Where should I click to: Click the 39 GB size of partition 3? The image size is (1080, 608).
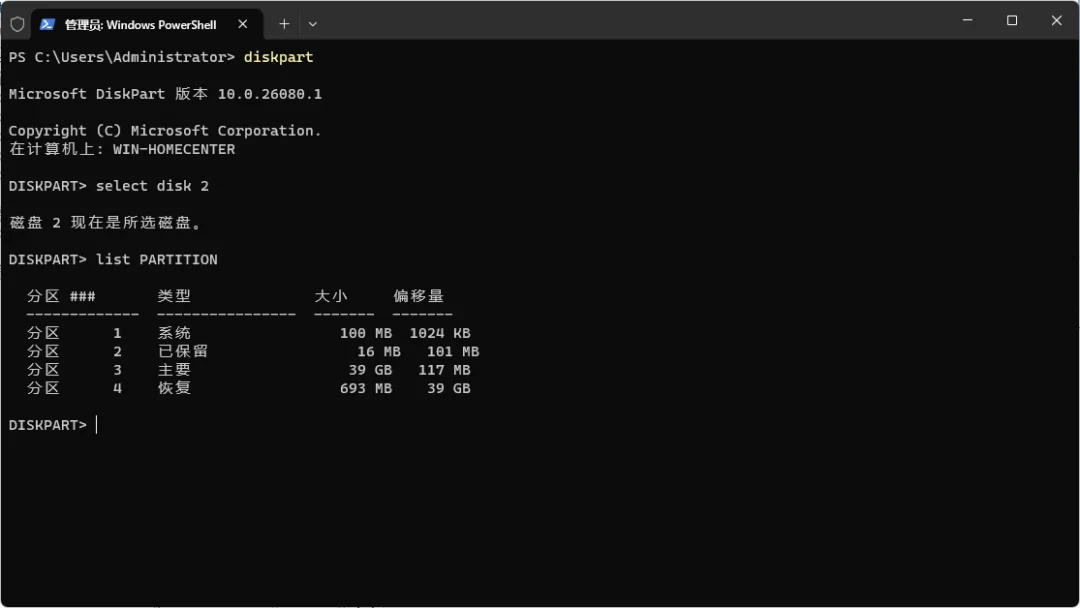(x=370, y=370)
